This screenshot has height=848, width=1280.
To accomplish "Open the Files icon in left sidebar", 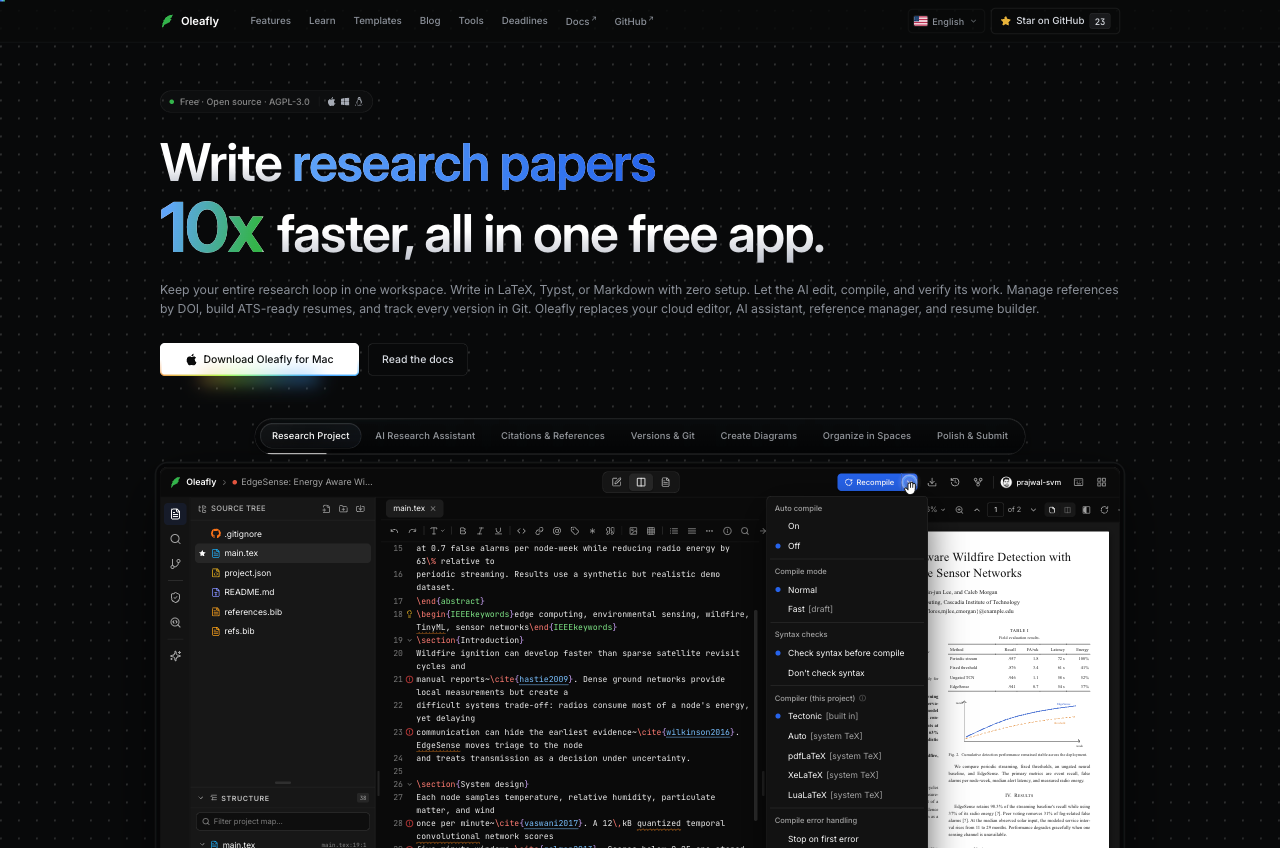I will tap(175, 514).
